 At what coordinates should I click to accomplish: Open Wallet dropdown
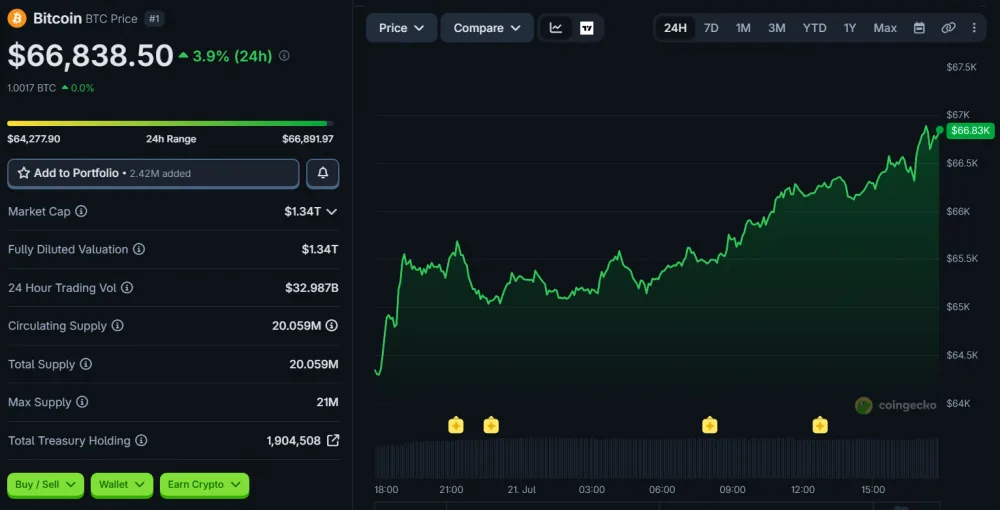(x=122, y=485)
